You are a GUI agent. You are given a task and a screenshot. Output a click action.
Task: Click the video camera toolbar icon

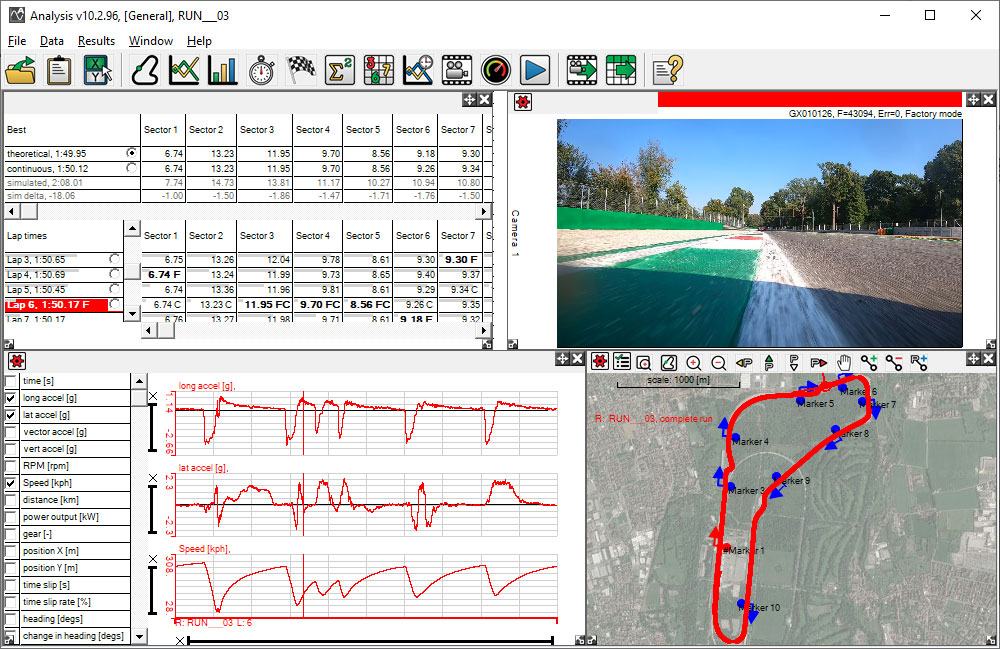pos(457,70)
